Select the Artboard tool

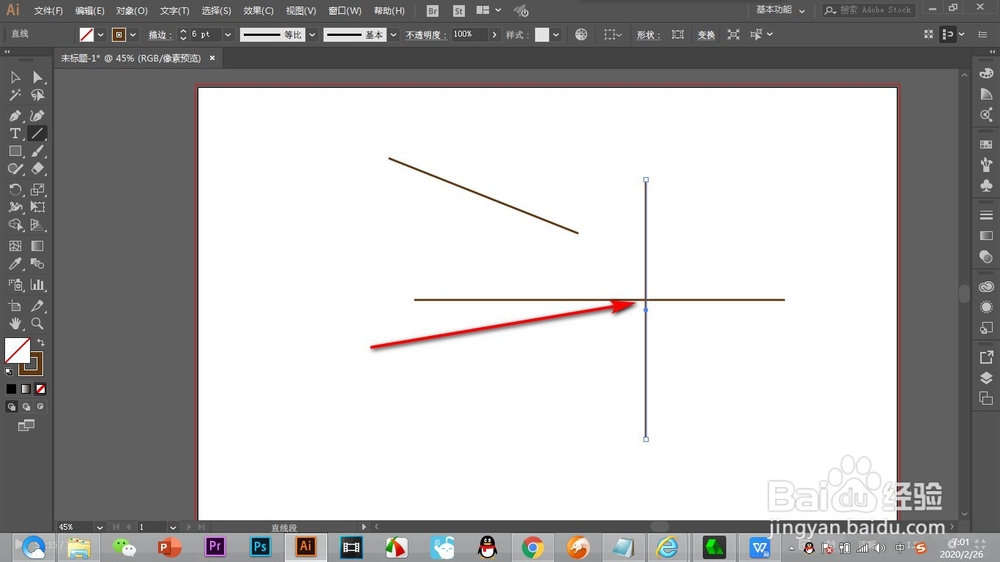point(15,306)
